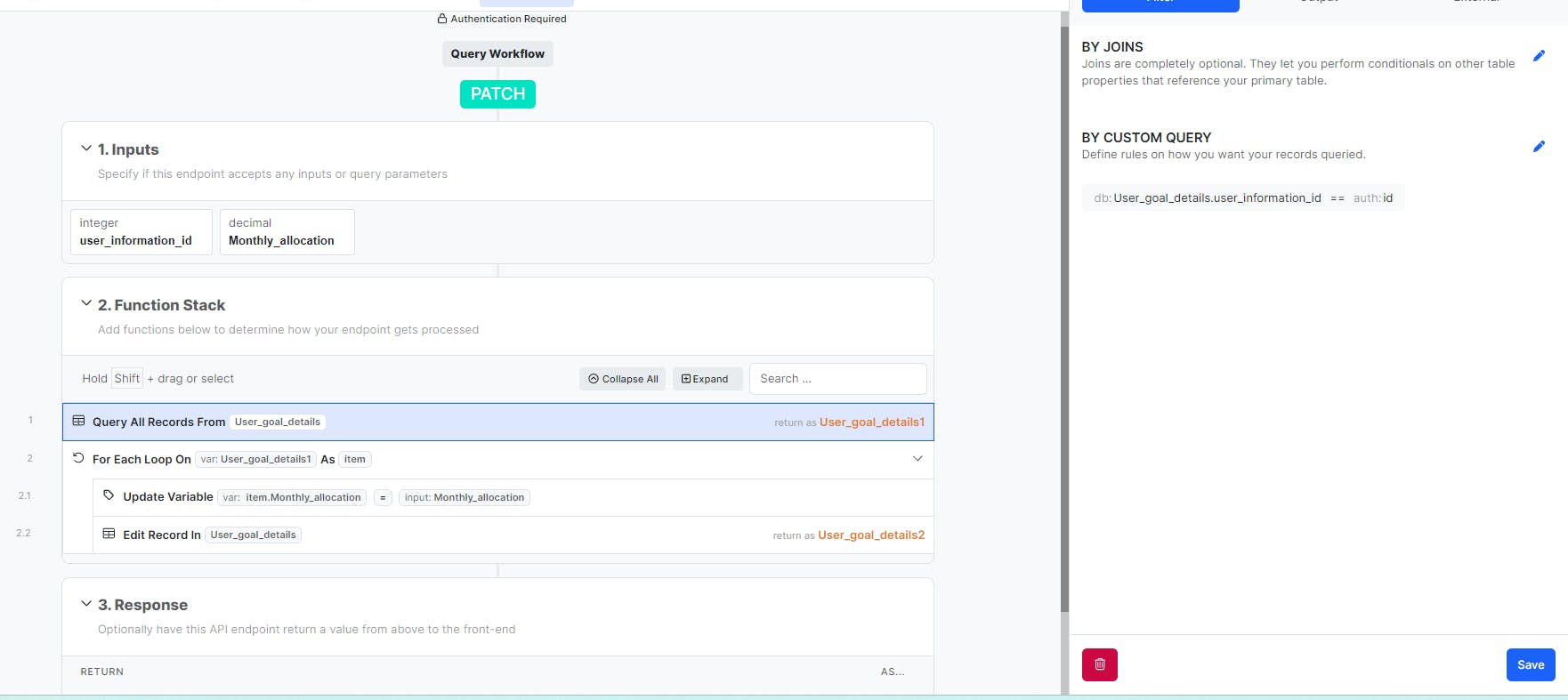Click the User_goal_details1 return variable
This screenshot has width=1568, height=700.
[872, 422]
